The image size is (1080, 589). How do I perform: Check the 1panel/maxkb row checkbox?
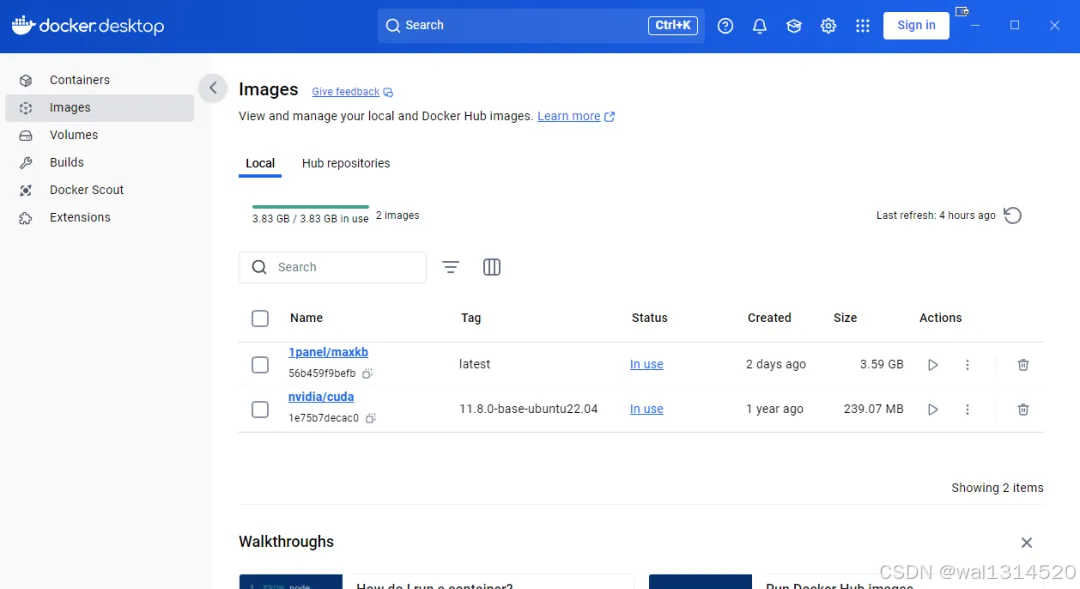pyautogui.click(x=260, y=364)
